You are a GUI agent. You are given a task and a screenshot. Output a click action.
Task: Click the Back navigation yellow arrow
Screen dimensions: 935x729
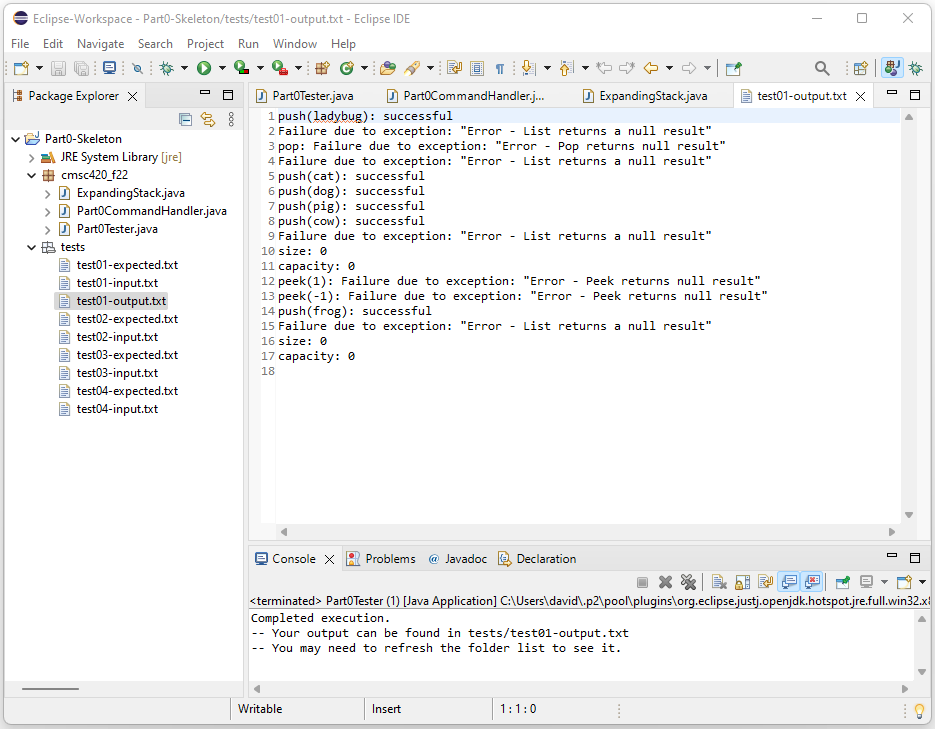pos(651,69)
